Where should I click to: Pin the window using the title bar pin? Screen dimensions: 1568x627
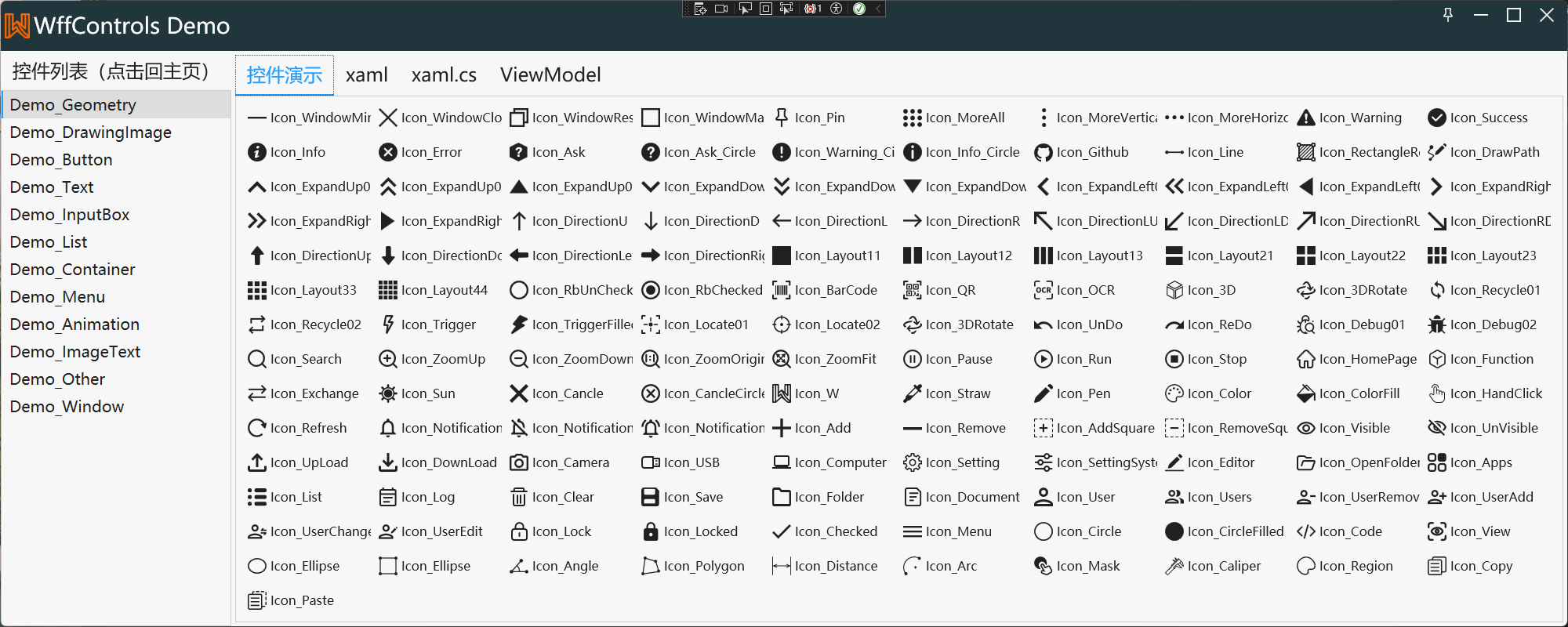(x=1448, y=15)
